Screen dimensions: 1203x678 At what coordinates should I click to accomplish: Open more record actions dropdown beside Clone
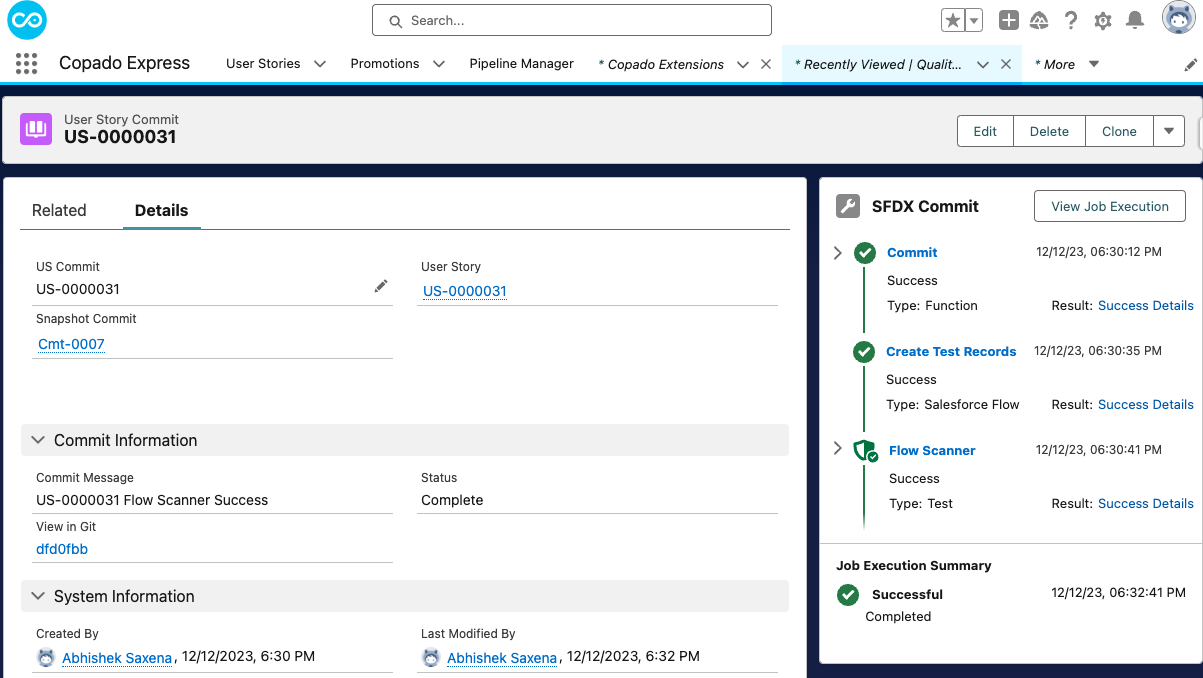pos(1169,131)
